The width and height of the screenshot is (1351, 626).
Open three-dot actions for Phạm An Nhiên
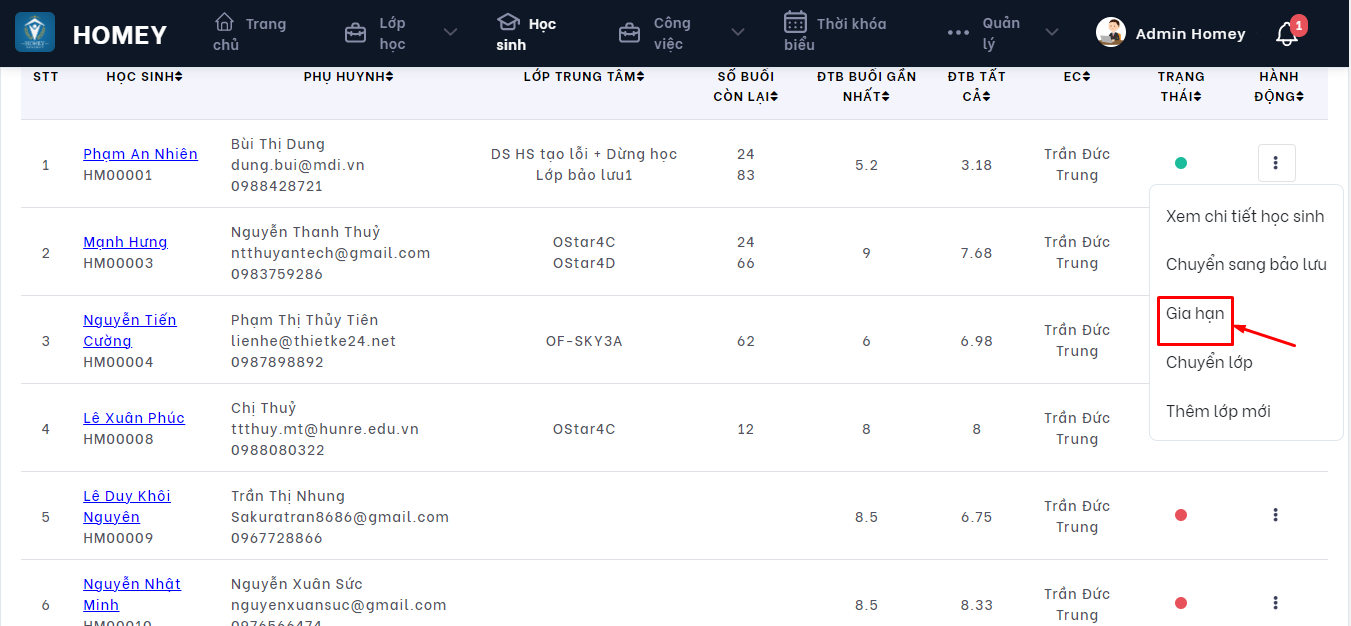pyautogui.click(x=1276, y=163)
